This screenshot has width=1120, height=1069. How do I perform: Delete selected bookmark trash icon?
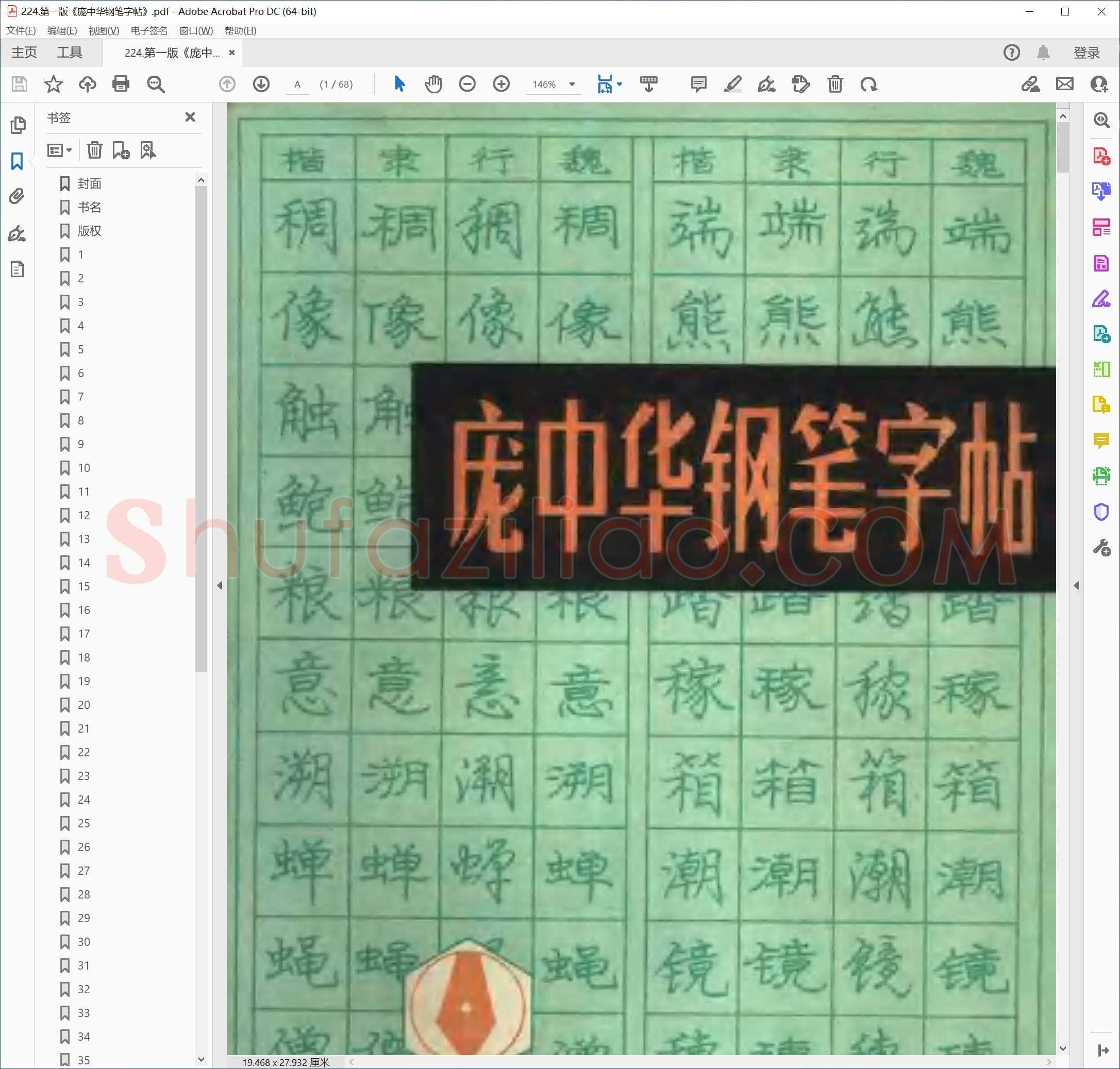point(95,150)
